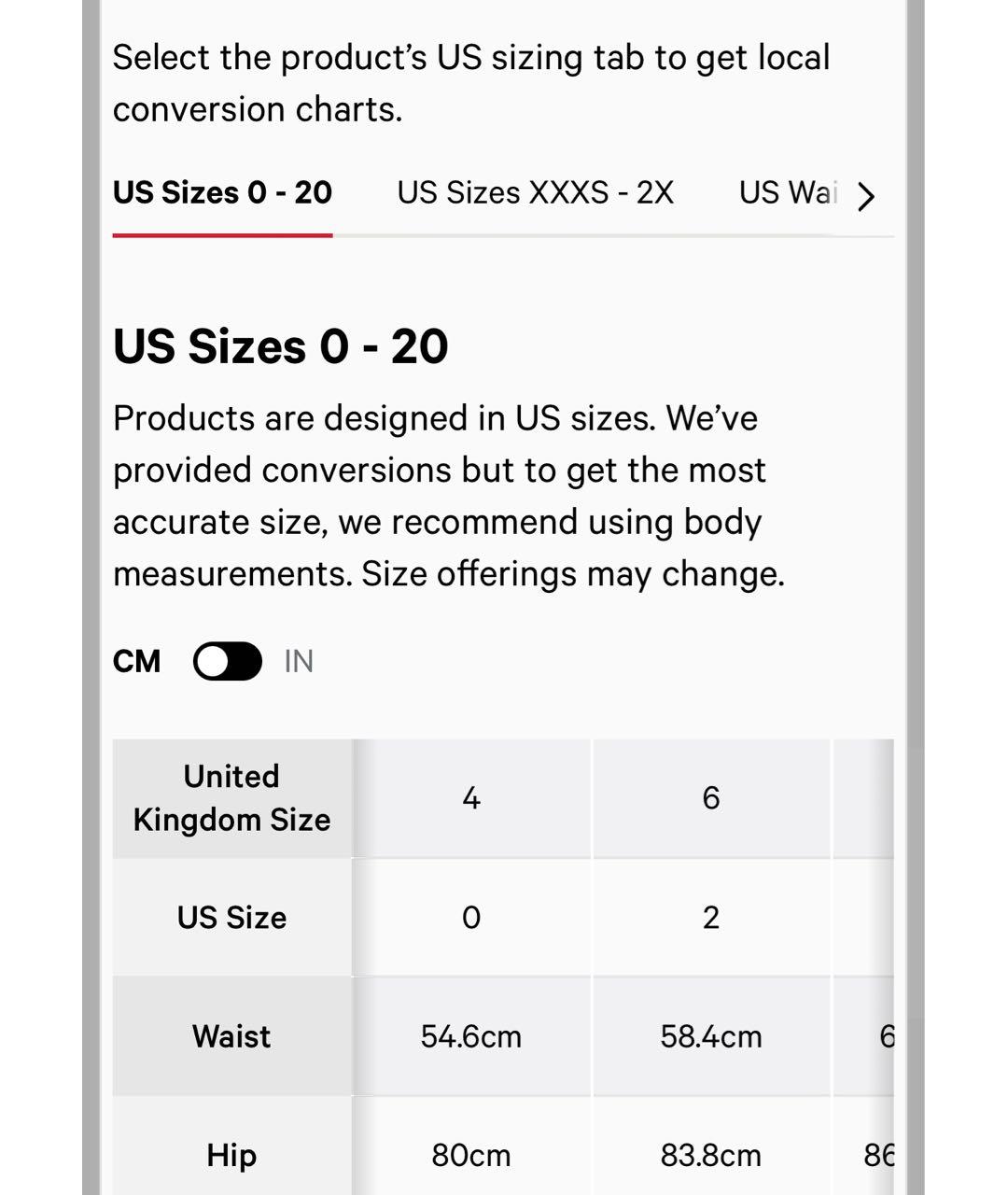Image resolution: width=1008 pixels, height=1195 pixels.
Task: Click the 80cm hip cell
Action: coord(471,1155)
